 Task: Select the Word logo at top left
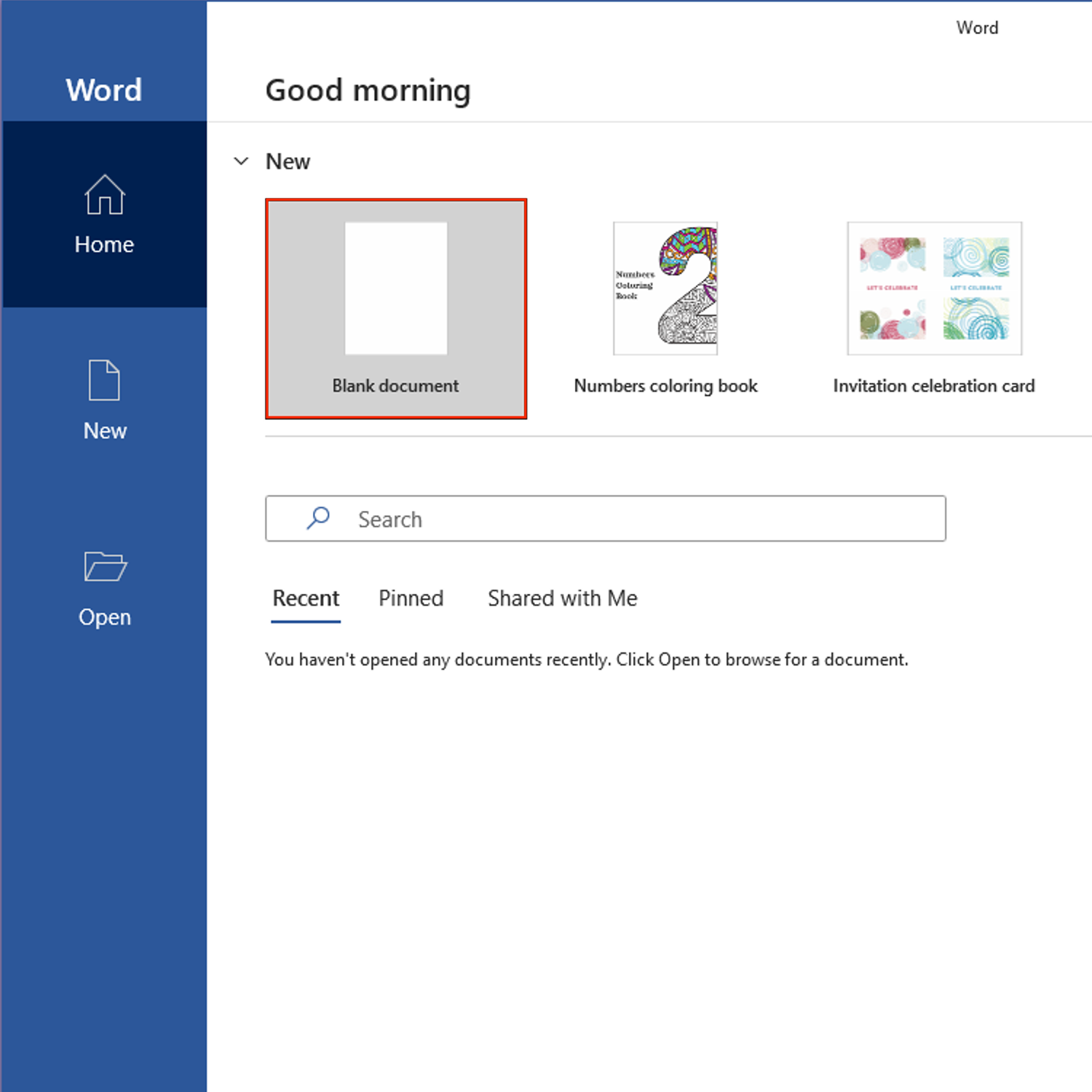coord(103,89)
